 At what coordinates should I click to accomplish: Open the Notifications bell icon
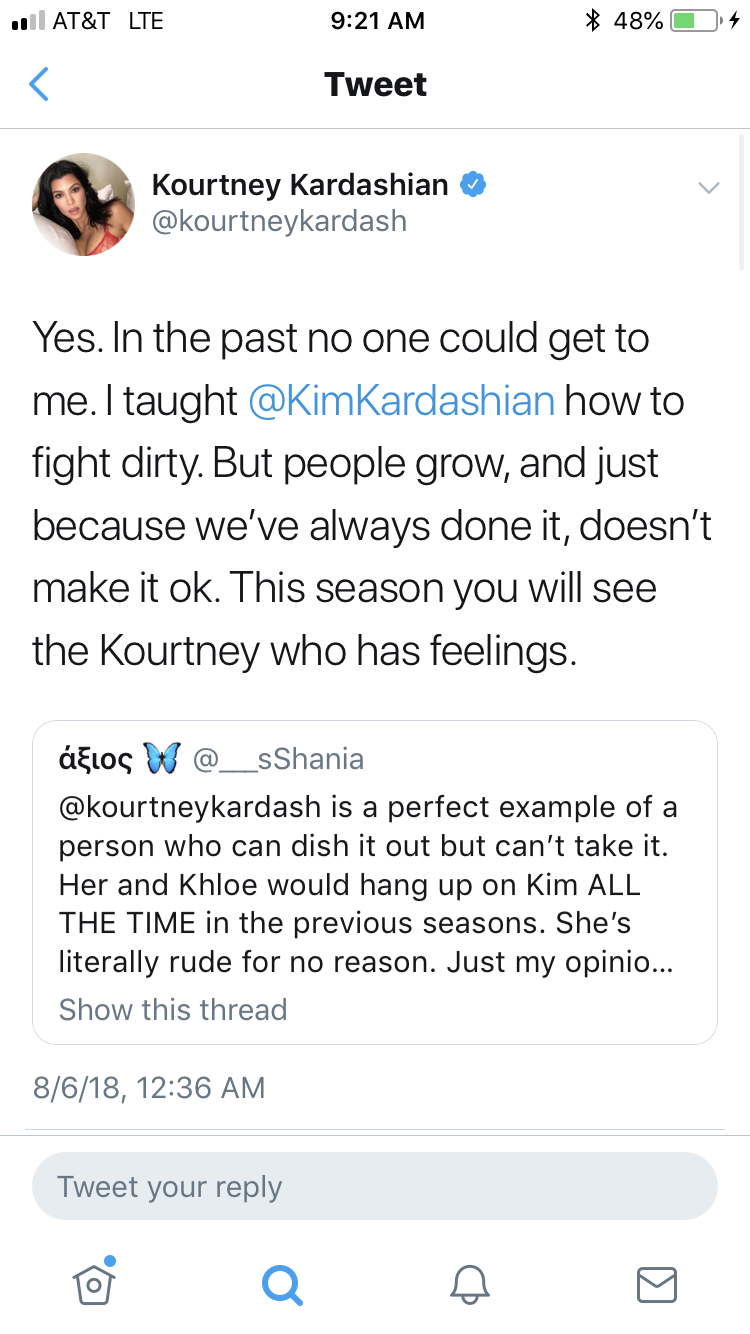pyautogui.click(x=469, y=1283)
